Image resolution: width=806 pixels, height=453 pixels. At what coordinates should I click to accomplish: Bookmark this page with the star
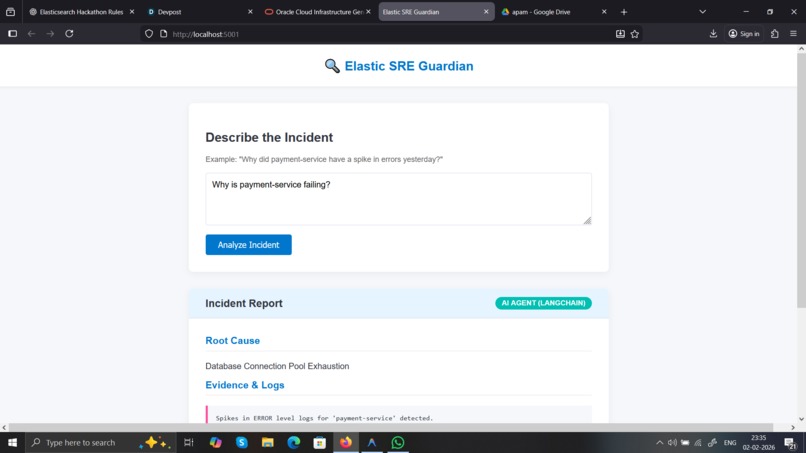click(x=635, y=34)
